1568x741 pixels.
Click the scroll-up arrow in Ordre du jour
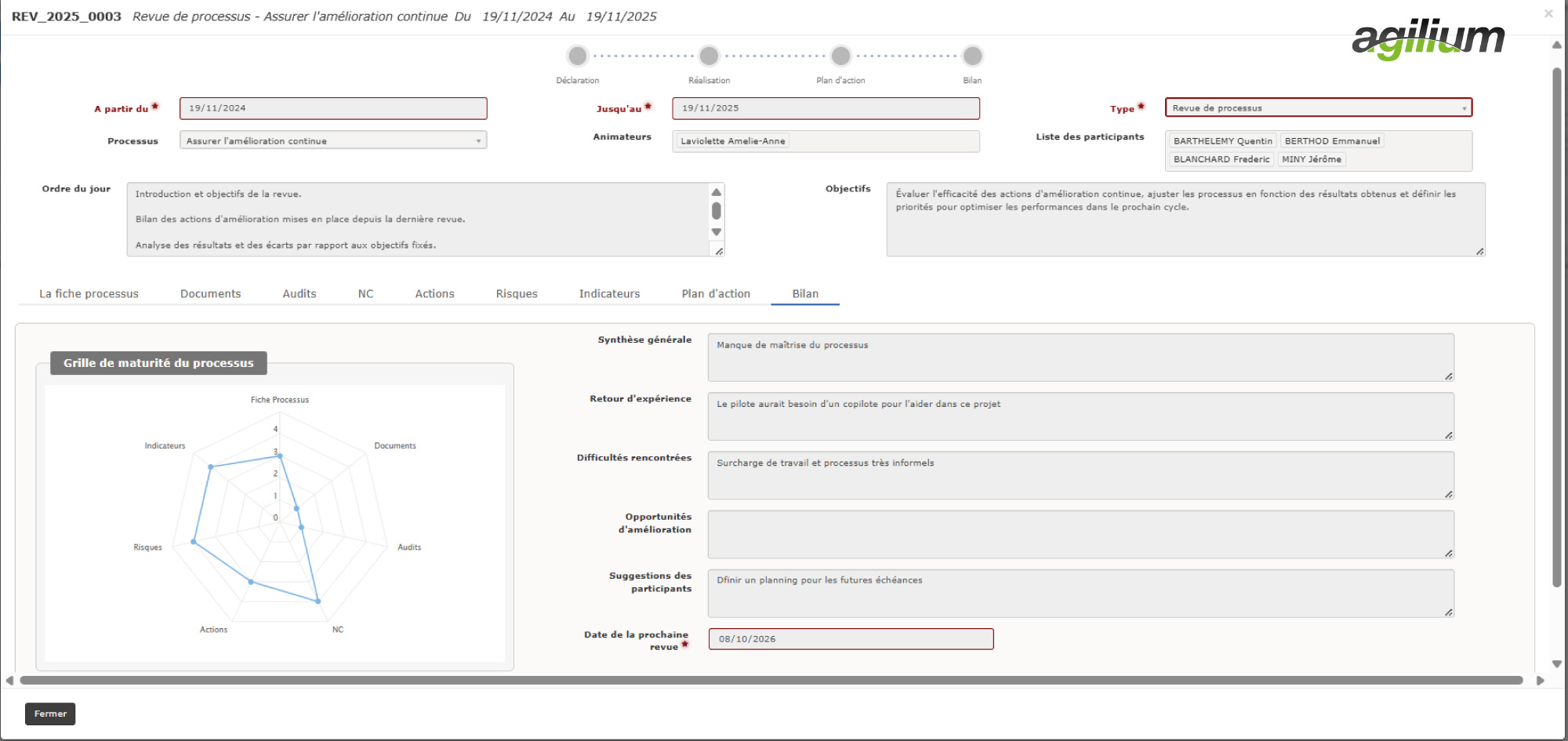point(716,191)
